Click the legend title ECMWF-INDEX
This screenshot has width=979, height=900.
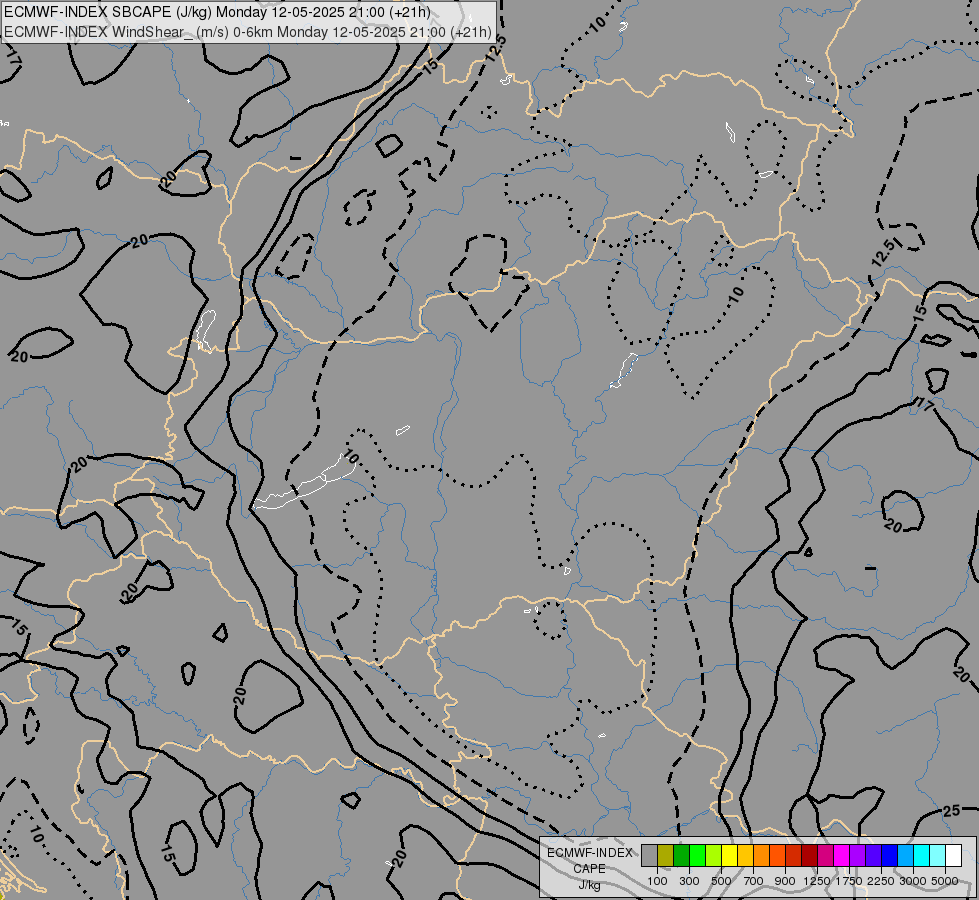(589, 853)
